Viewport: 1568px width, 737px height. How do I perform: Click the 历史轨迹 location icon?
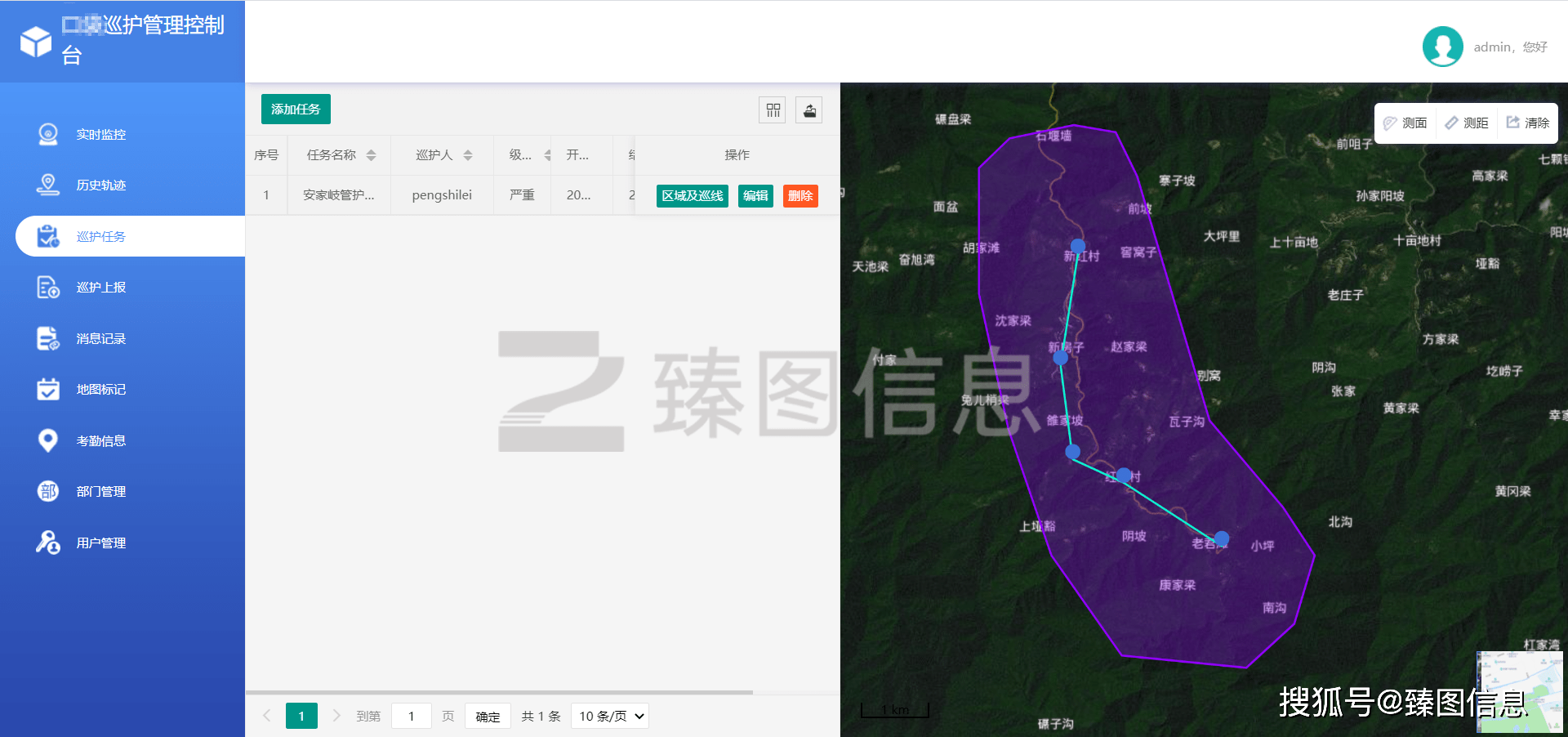tap(48, 185)
